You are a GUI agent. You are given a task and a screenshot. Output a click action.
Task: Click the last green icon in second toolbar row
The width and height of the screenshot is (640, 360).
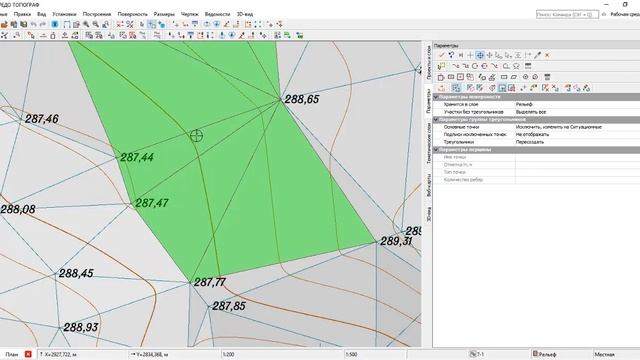pos(300,36)
